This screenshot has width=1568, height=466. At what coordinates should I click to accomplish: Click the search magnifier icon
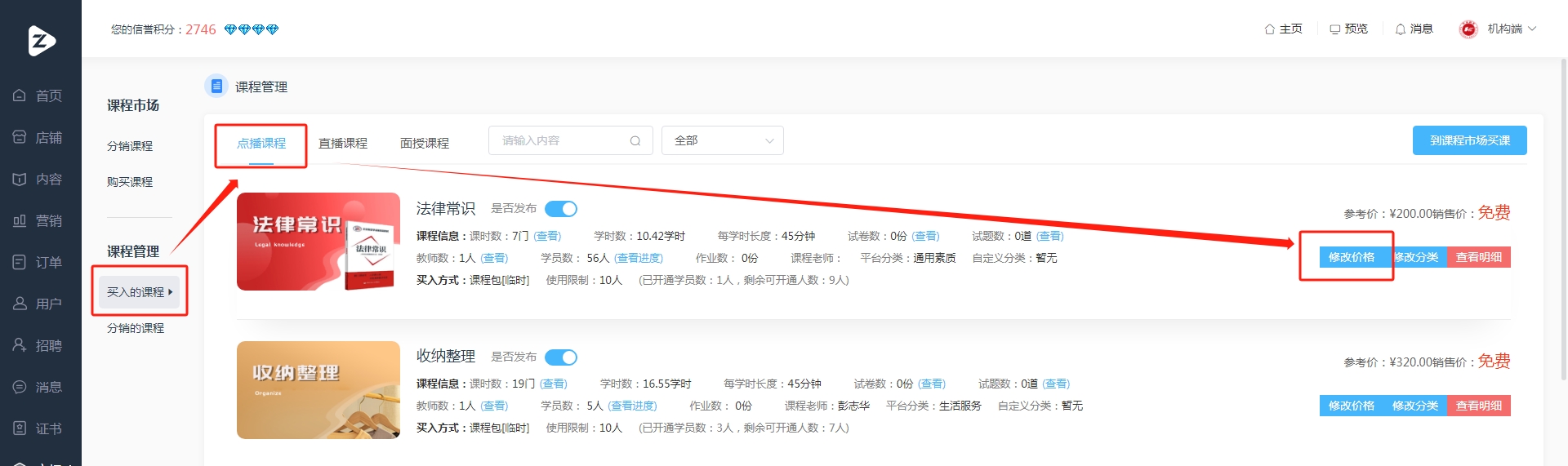click(635, 140)
